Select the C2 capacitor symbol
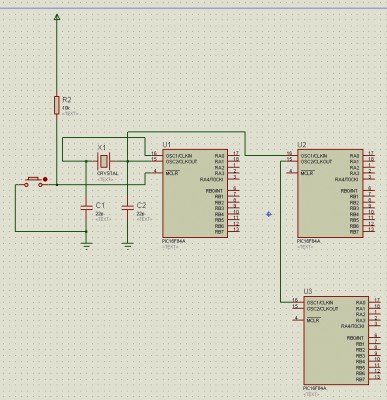Screen dimensions: 387x400 click(128, 208)
